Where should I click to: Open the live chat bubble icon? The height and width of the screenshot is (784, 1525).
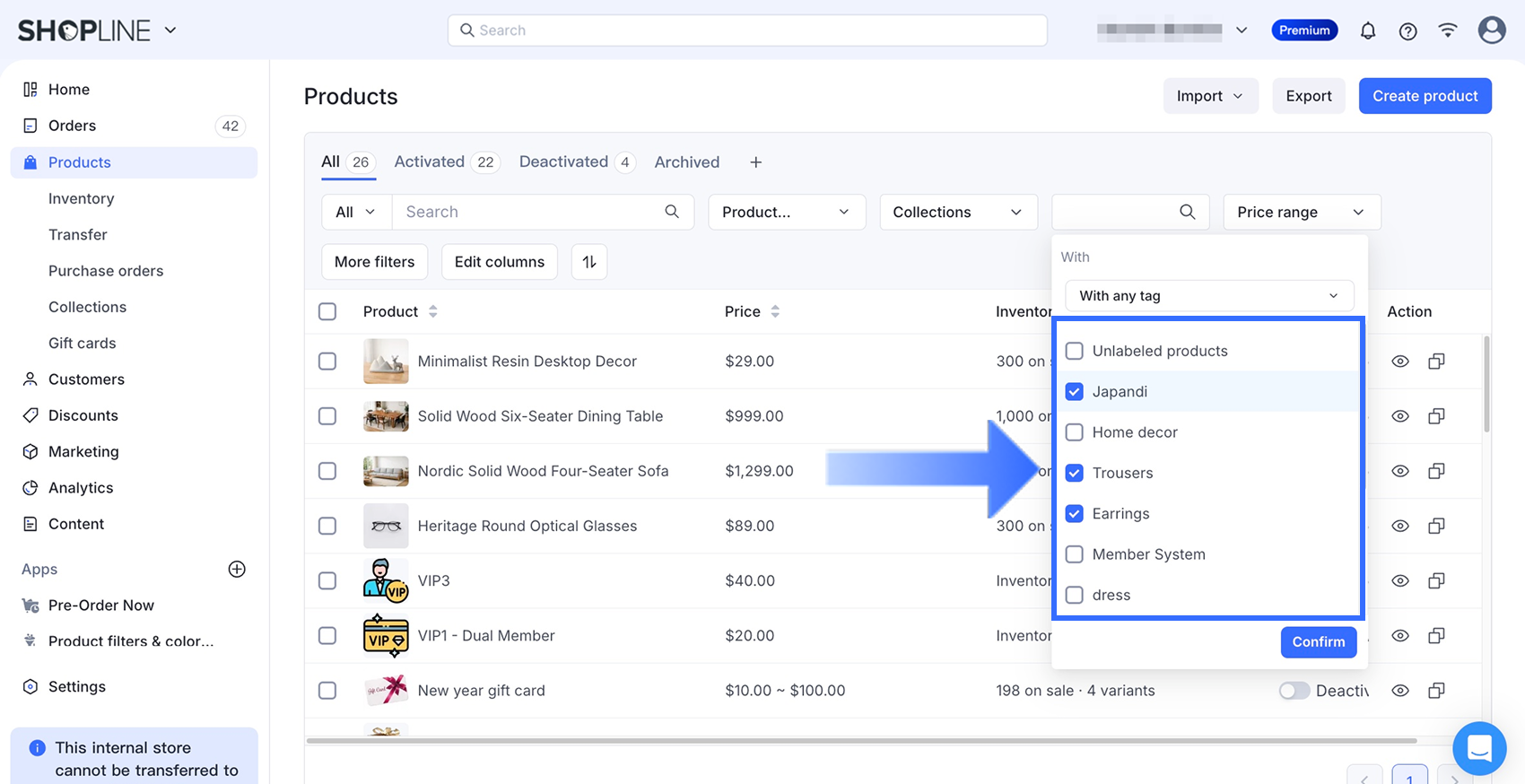[x=1478, y=747]
